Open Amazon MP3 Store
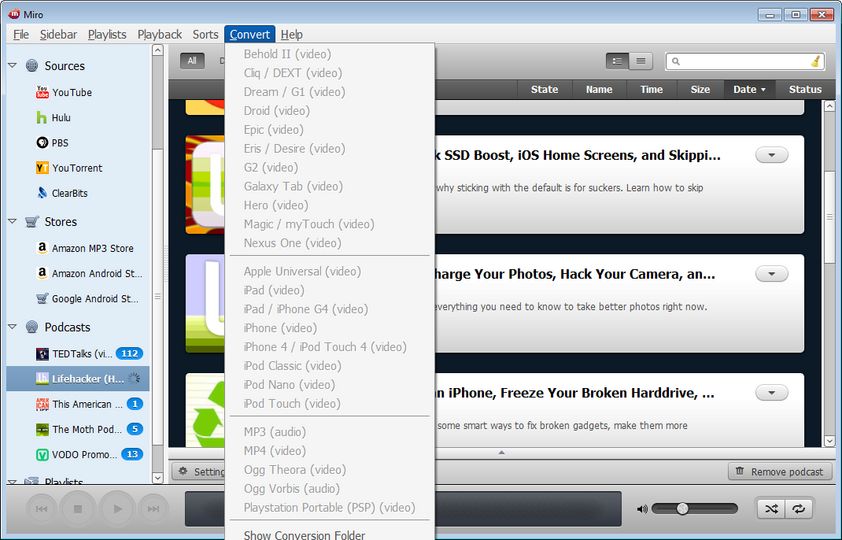Viewport: 842px width, 540px height. [85, 248]
